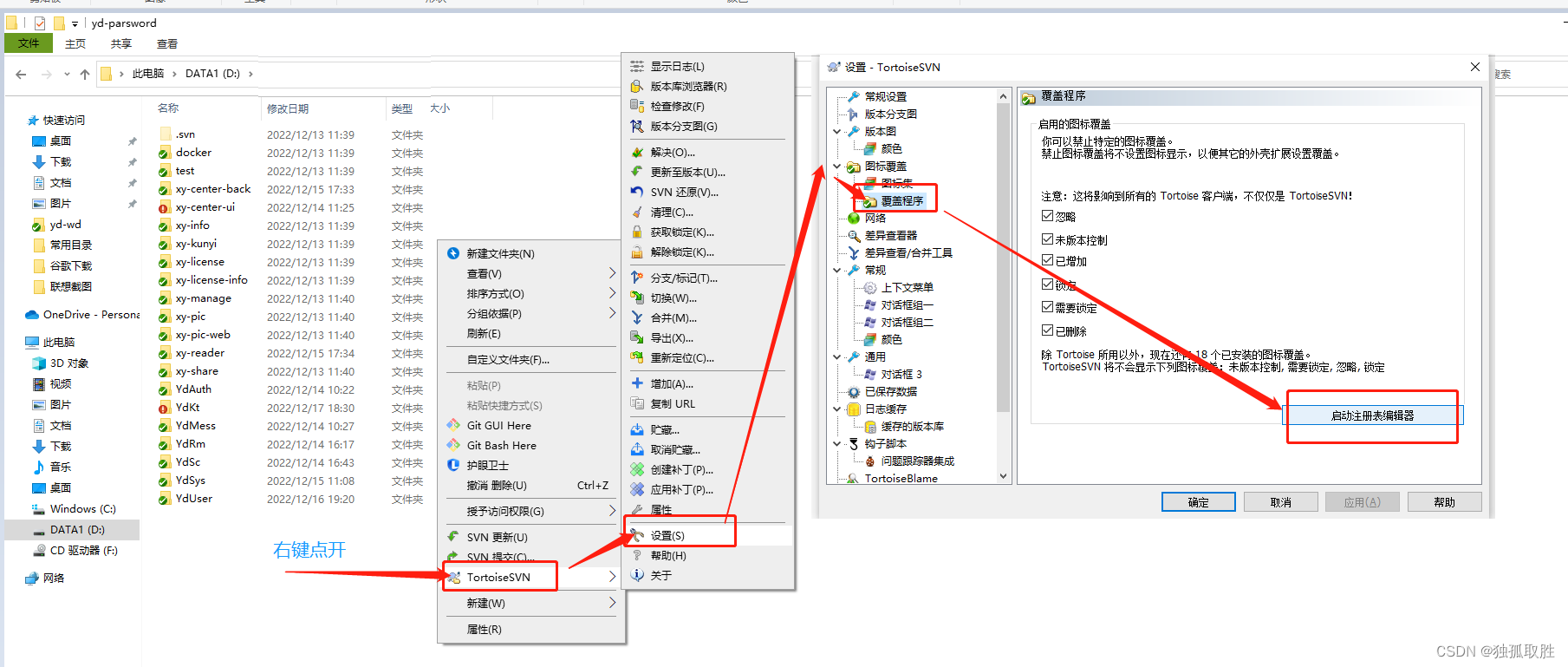This screenshot has width=1568, height=667.
Task: Toggle the 忽略 checkbox
Action: pyautogui.click(x=1047, y=216)
